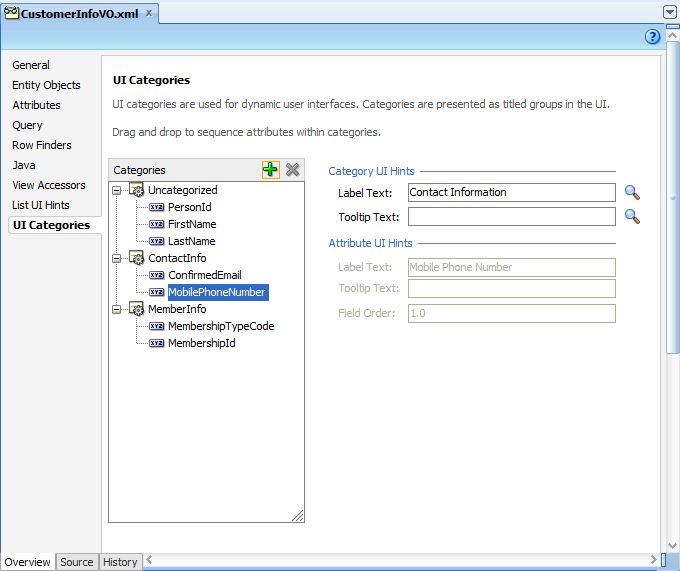Screen dimensions: 680x571
Task: Collapse the MemberInfo tree node
Action: (116, 310)
